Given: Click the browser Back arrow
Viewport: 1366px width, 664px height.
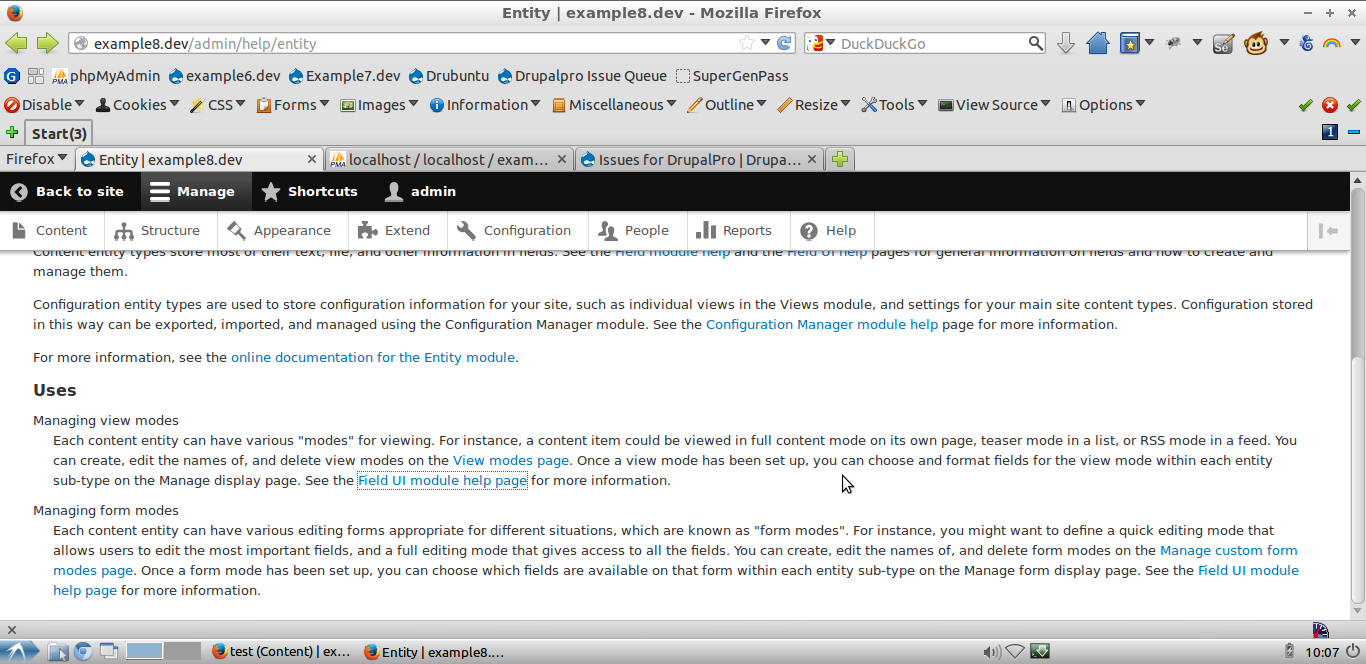Looking at the screenshot, I should pyautogui.click(x=16, y=43).
